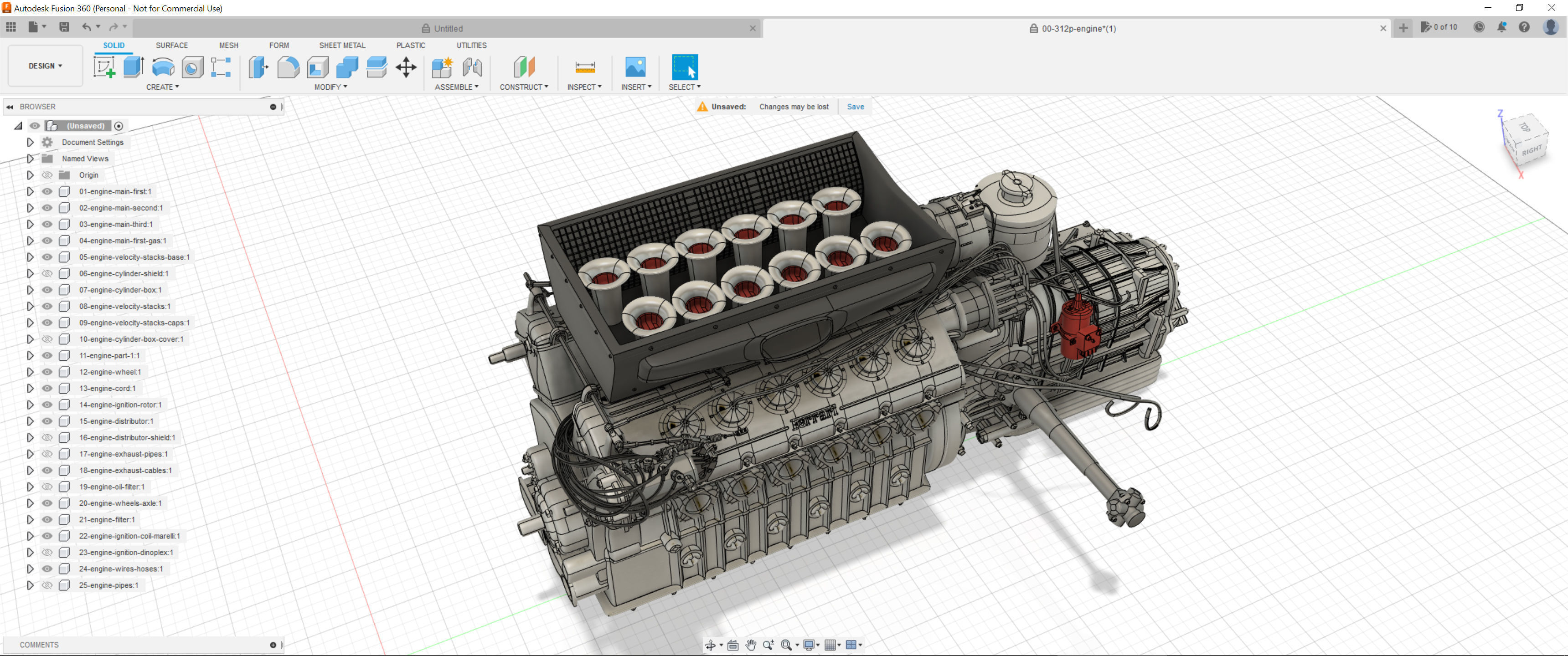Expand the 12-engine-wheel:1 tree node
This screenshot has width=1568, height=656.
[x=30, y=372]
